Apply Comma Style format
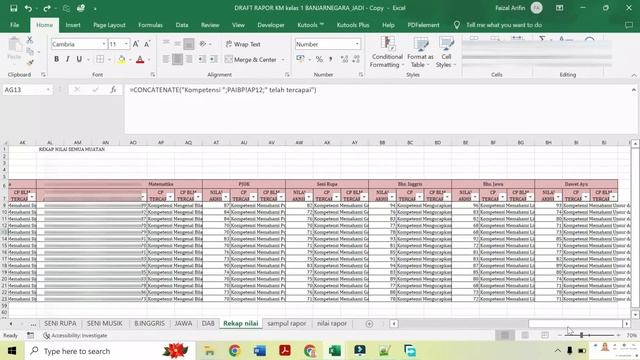Image resolution: width=640 pixels, height=360 pixels. click(330, 60)
